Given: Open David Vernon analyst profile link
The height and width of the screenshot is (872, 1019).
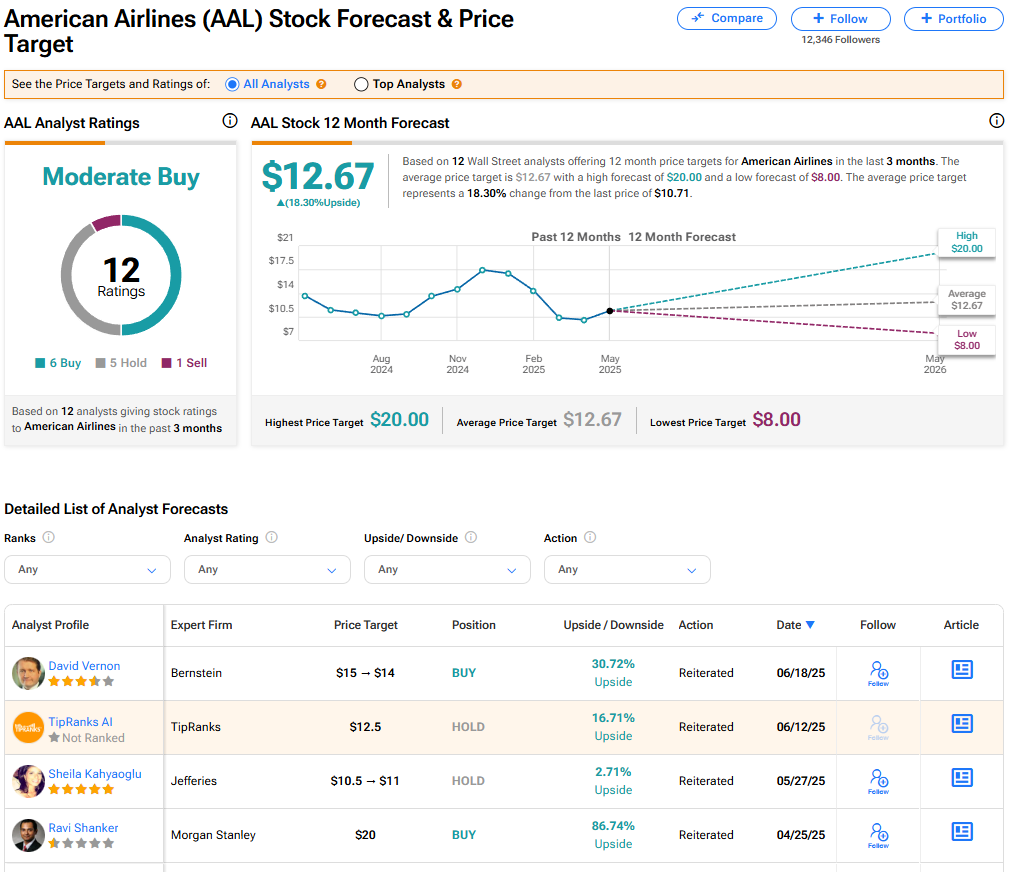Looking at the screenshot, I should pyautogui.click(x=84, y=665).
